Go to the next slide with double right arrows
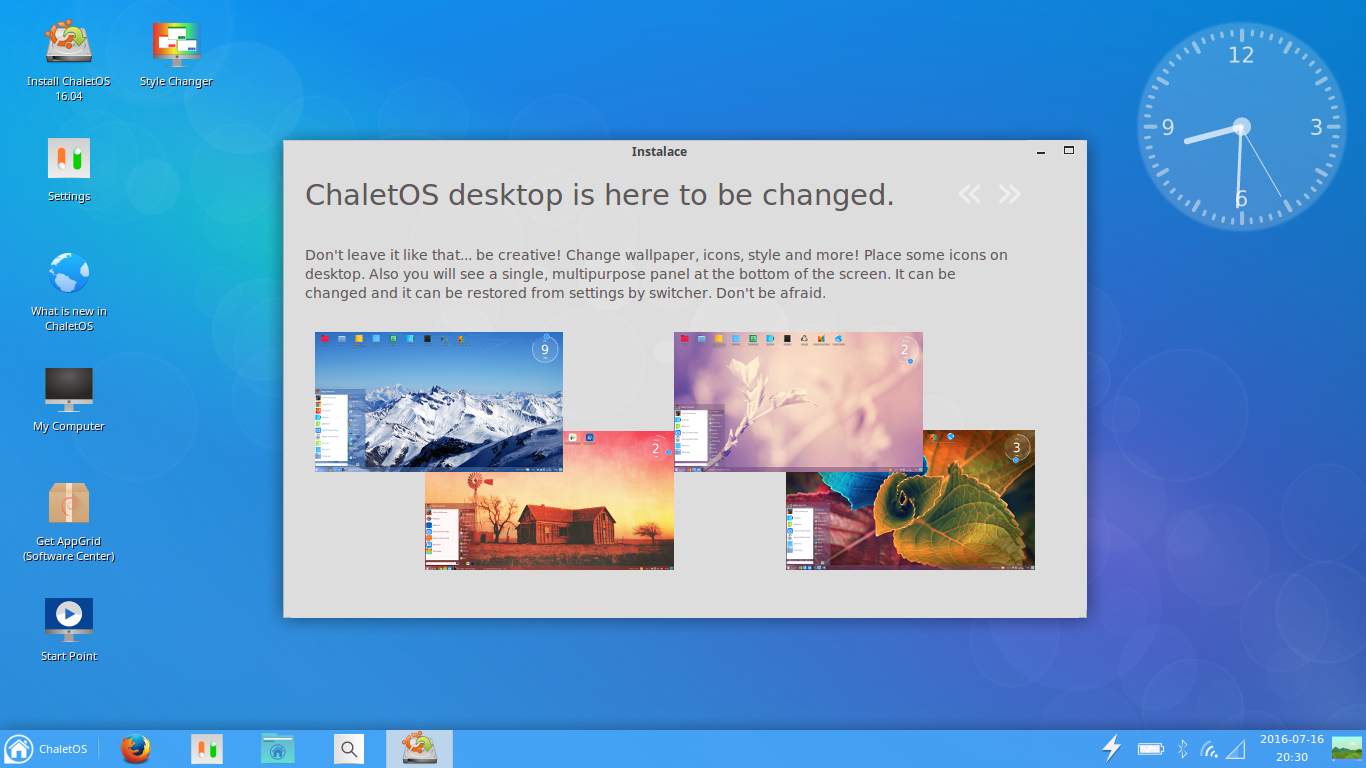The width and height of the screenshot is (1366, 768). tap(1010, 194)
